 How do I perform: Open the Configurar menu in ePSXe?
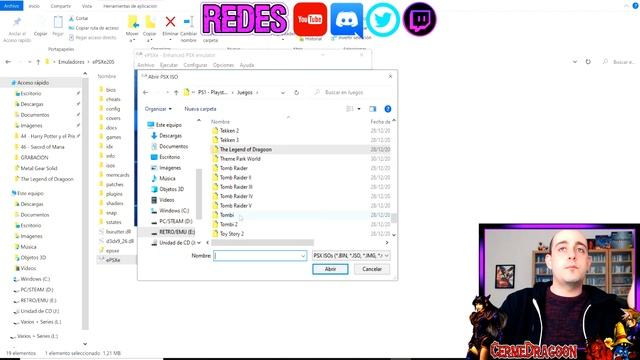pyautogui.click(x=196, y=65)
